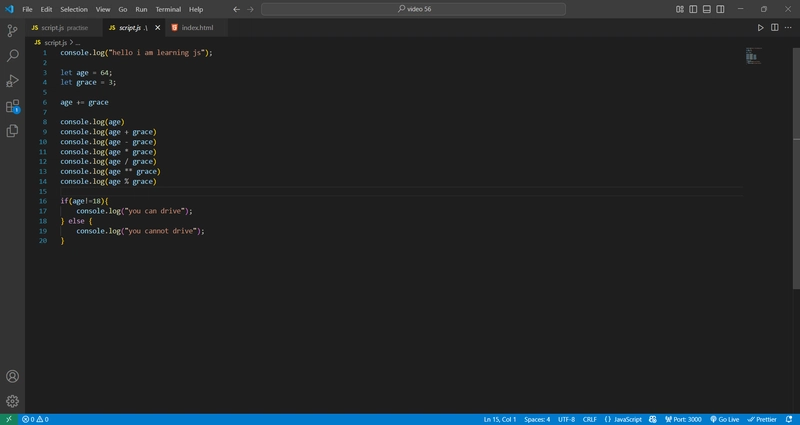The image size is (800, 425).
Task: Open the Go menu
Action: click(x=122, y=9)
